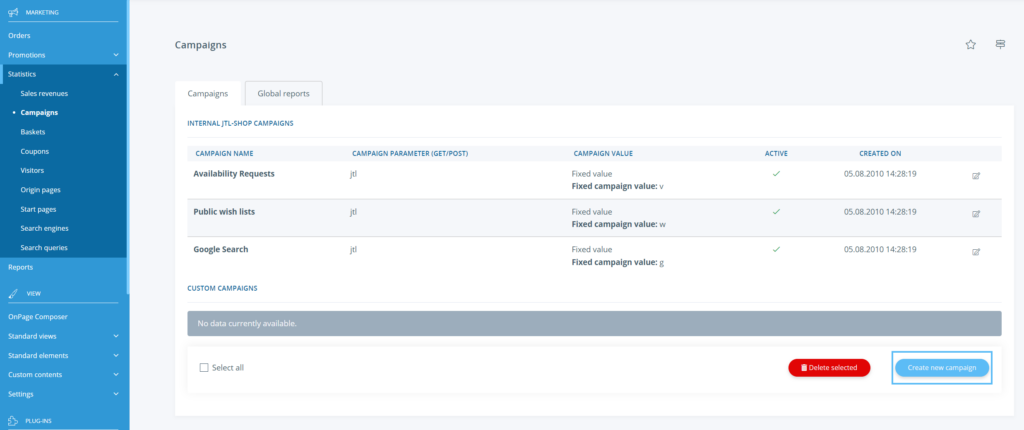Edit the Google Search campaign
The height and width of the screenshot is (430, 1024).
976,251
